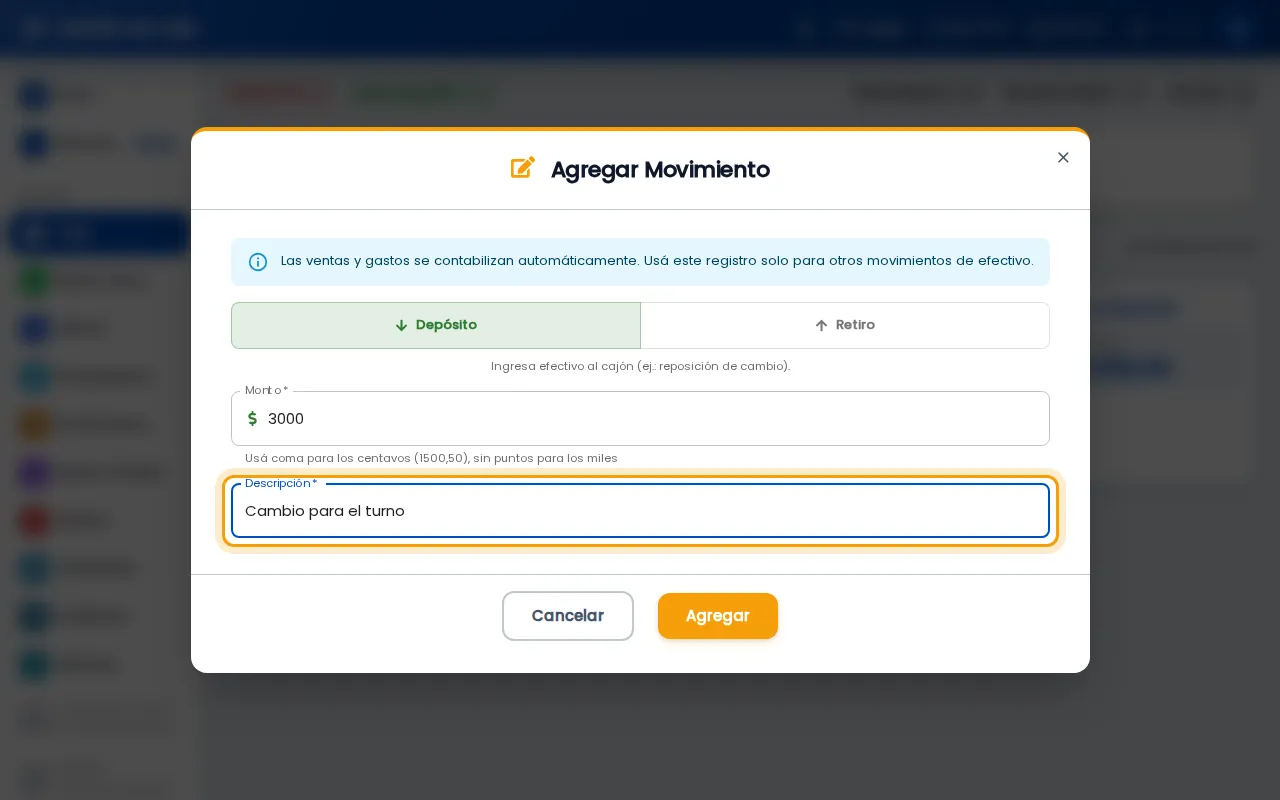Viewport: 1280px width, 800px height.
Task: Focus the Descripción text field
Action: pos(640,511)
